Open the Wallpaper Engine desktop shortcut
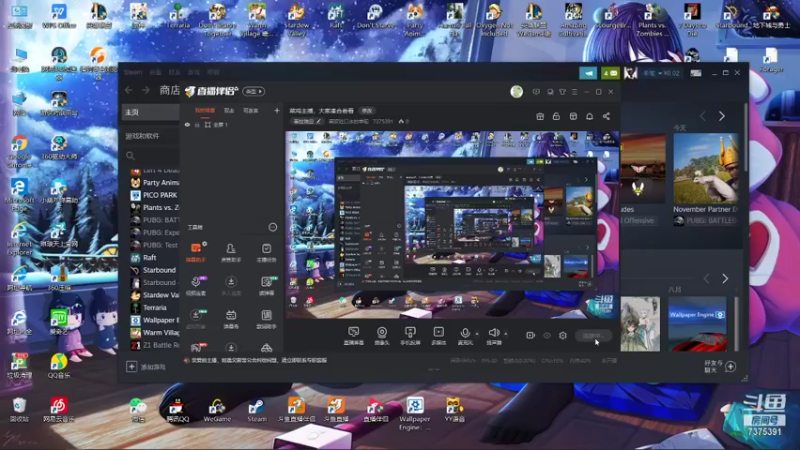 (415, 413)
